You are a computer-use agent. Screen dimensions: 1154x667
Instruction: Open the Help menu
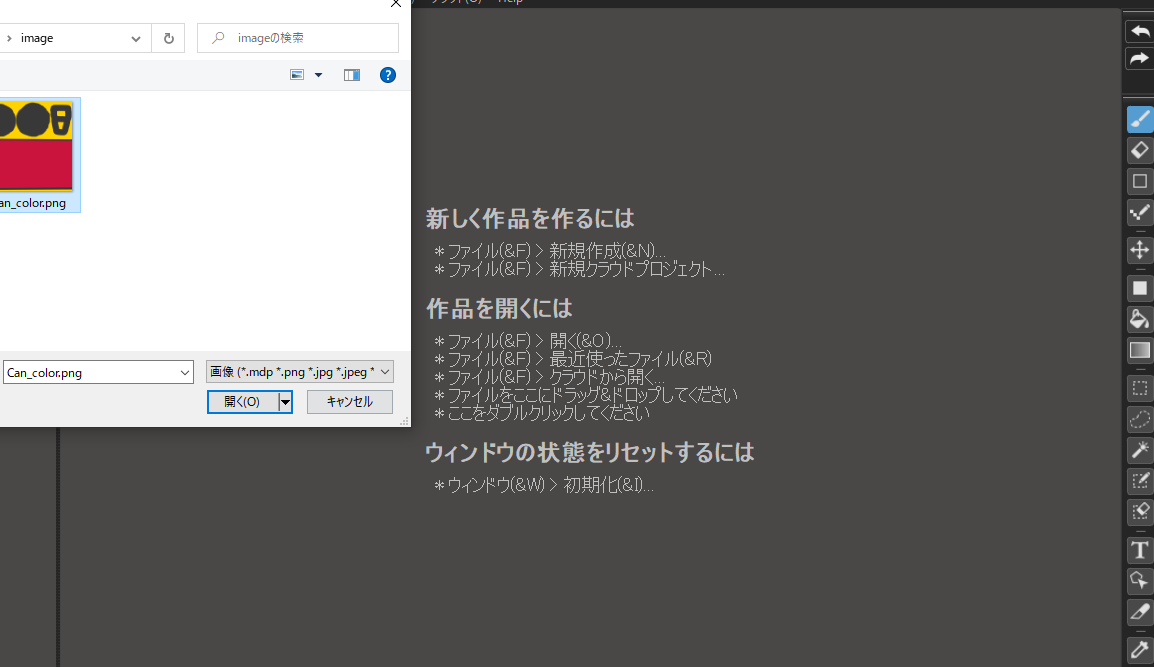[x=510, y=2]
